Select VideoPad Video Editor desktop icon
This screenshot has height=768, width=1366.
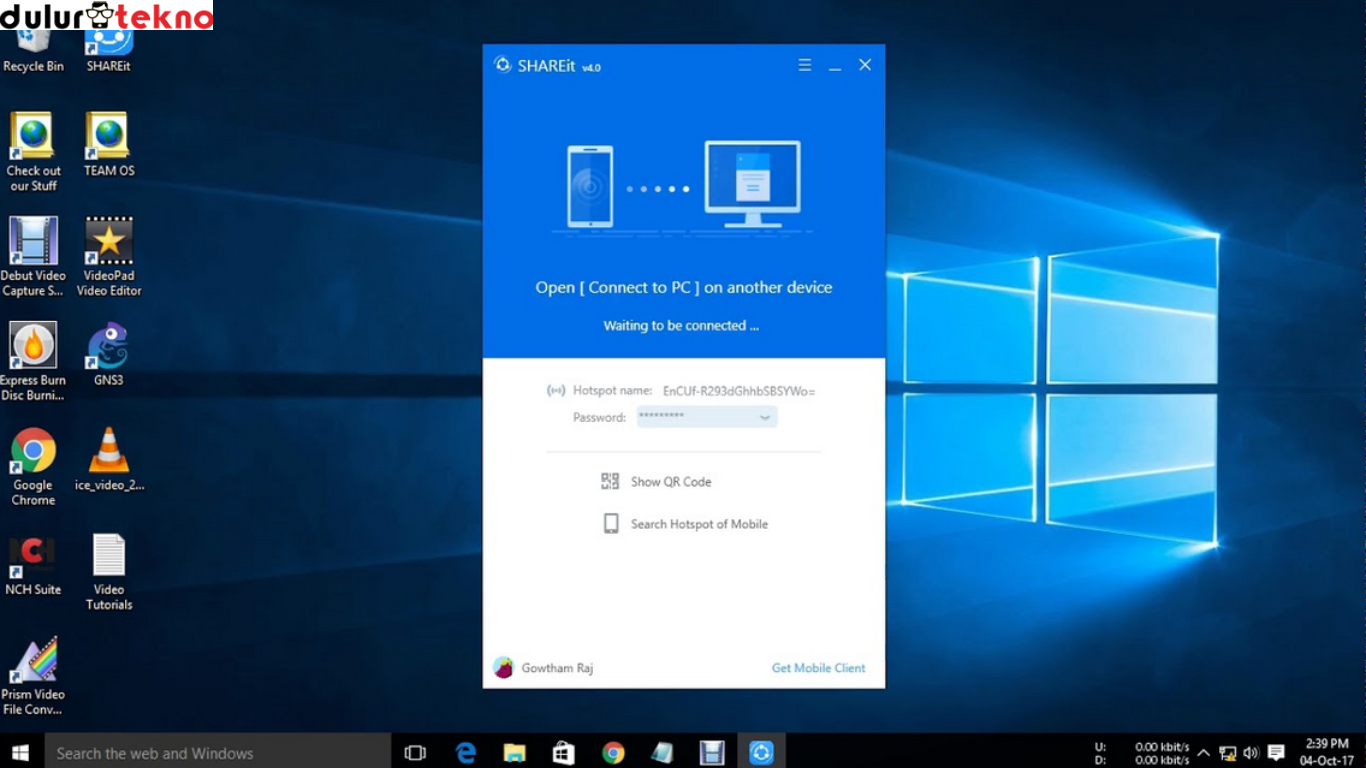tap(109, 257)
